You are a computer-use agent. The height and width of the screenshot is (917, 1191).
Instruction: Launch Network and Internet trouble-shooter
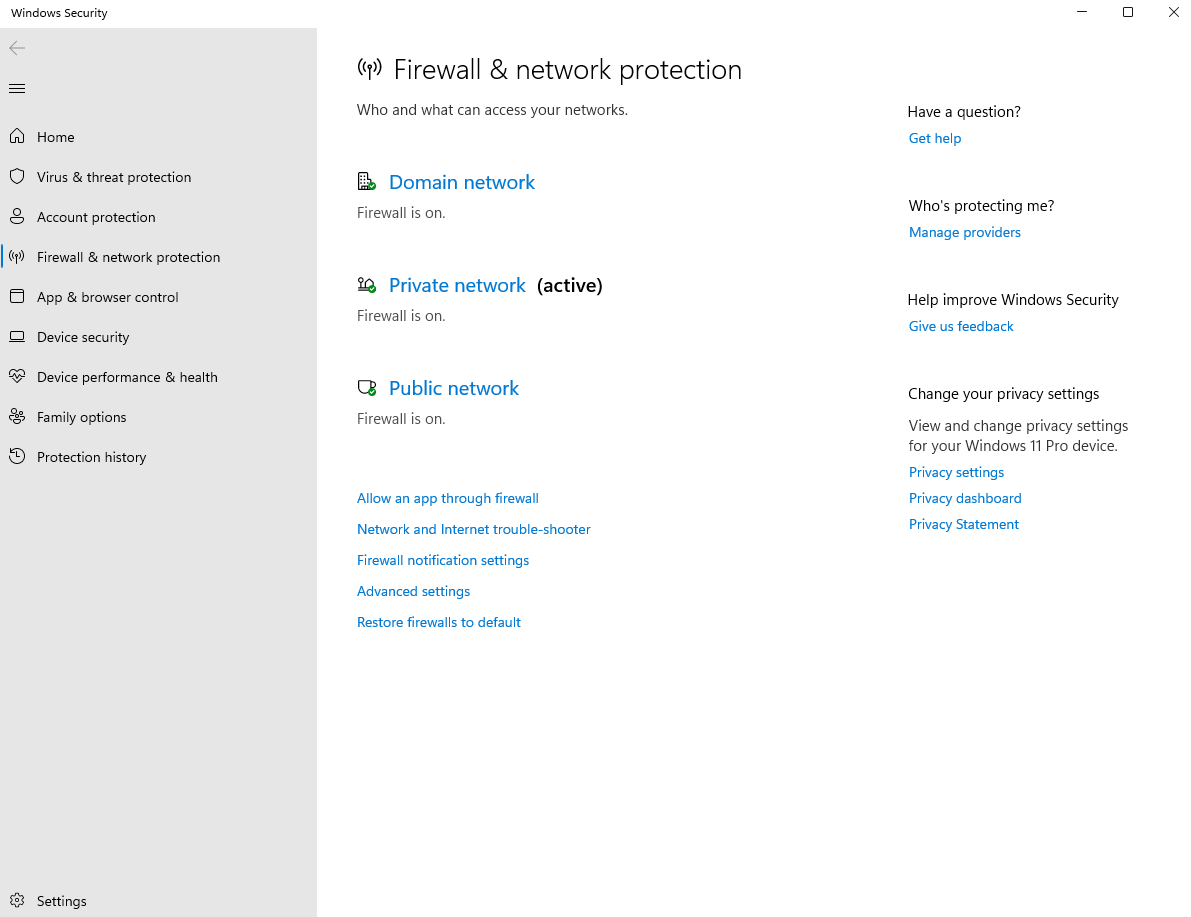pyautogui.click(x=473, y=530)
